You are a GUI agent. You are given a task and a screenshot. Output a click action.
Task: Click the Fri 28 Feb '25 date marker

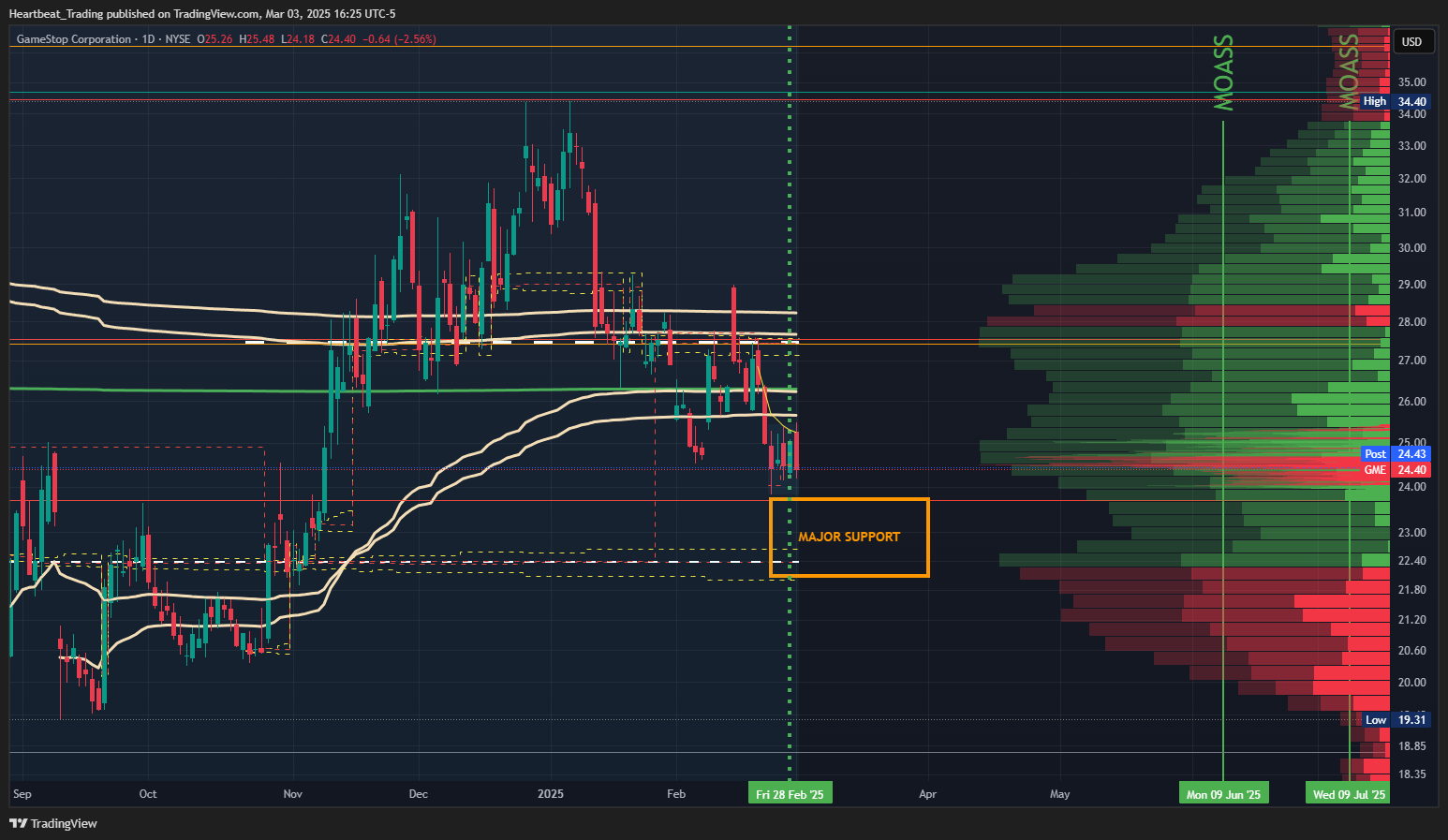(x=790, y=794)
